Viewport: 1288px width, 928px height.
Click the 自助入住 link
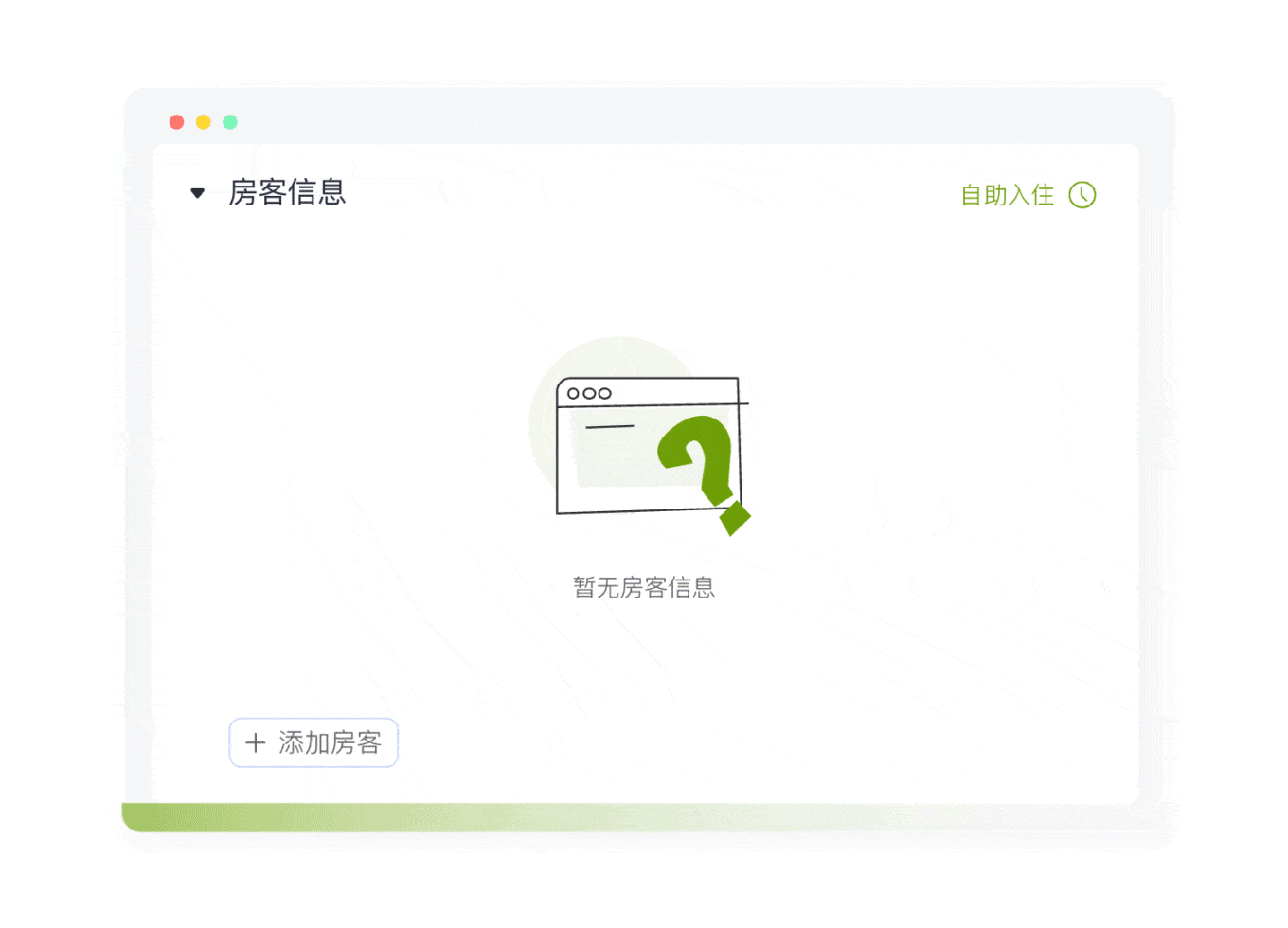[1007, 195]
